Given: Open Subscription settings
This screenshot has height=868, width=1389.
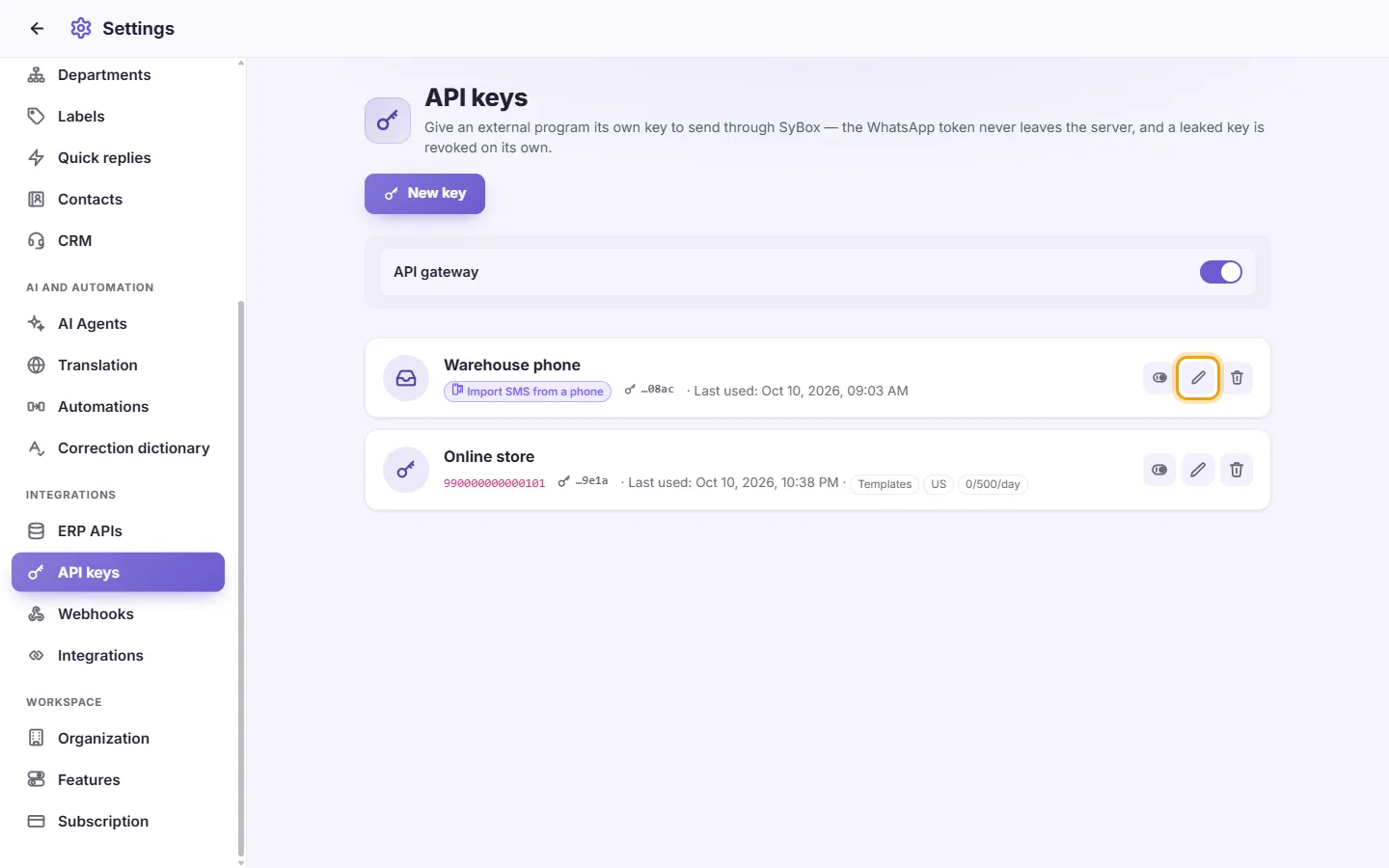Looking at the screenshot, I should (118, 822).
